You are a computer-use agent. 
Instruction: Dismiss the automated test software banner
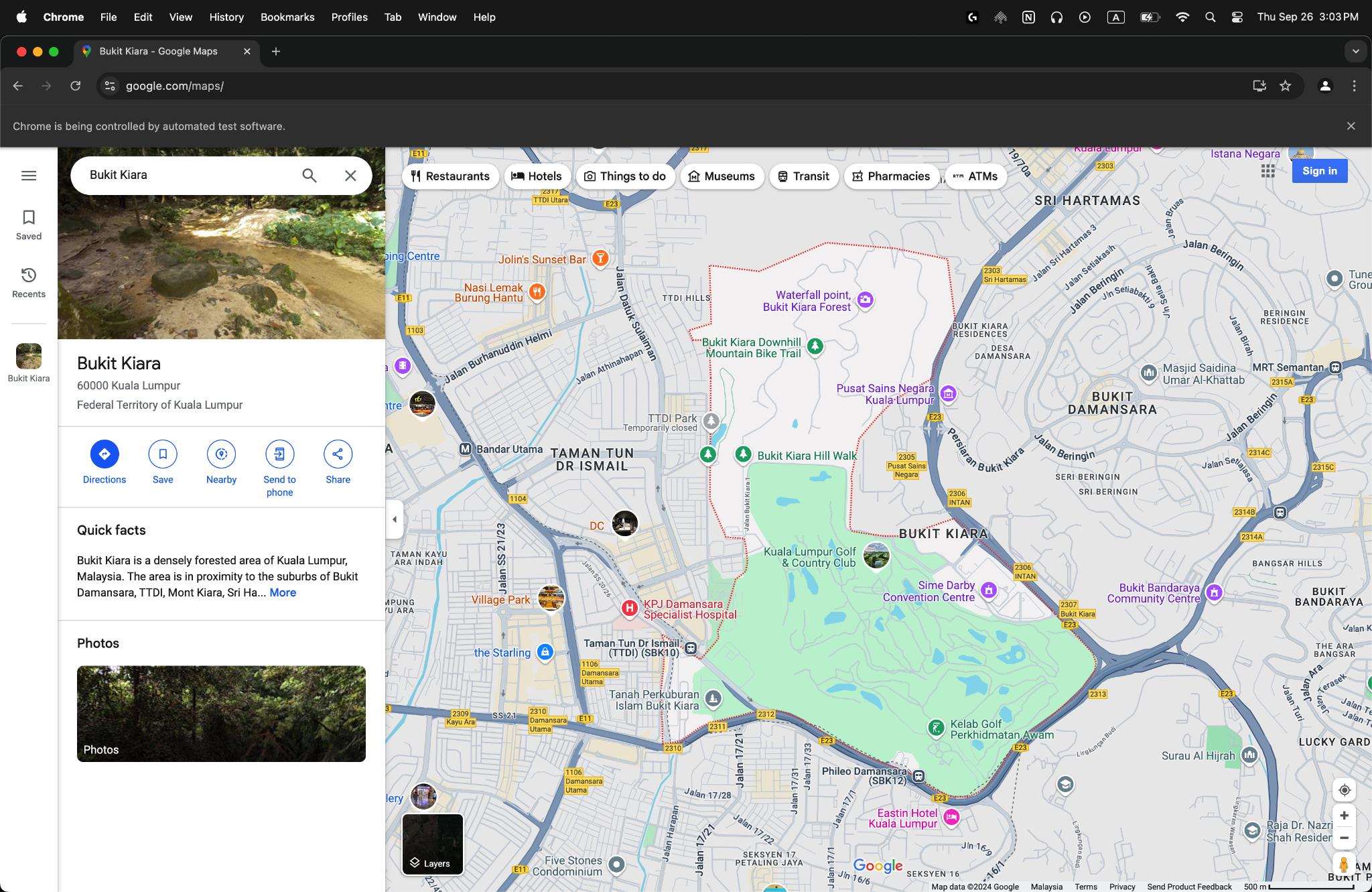pyautogui.click(x=1351, y=126)
